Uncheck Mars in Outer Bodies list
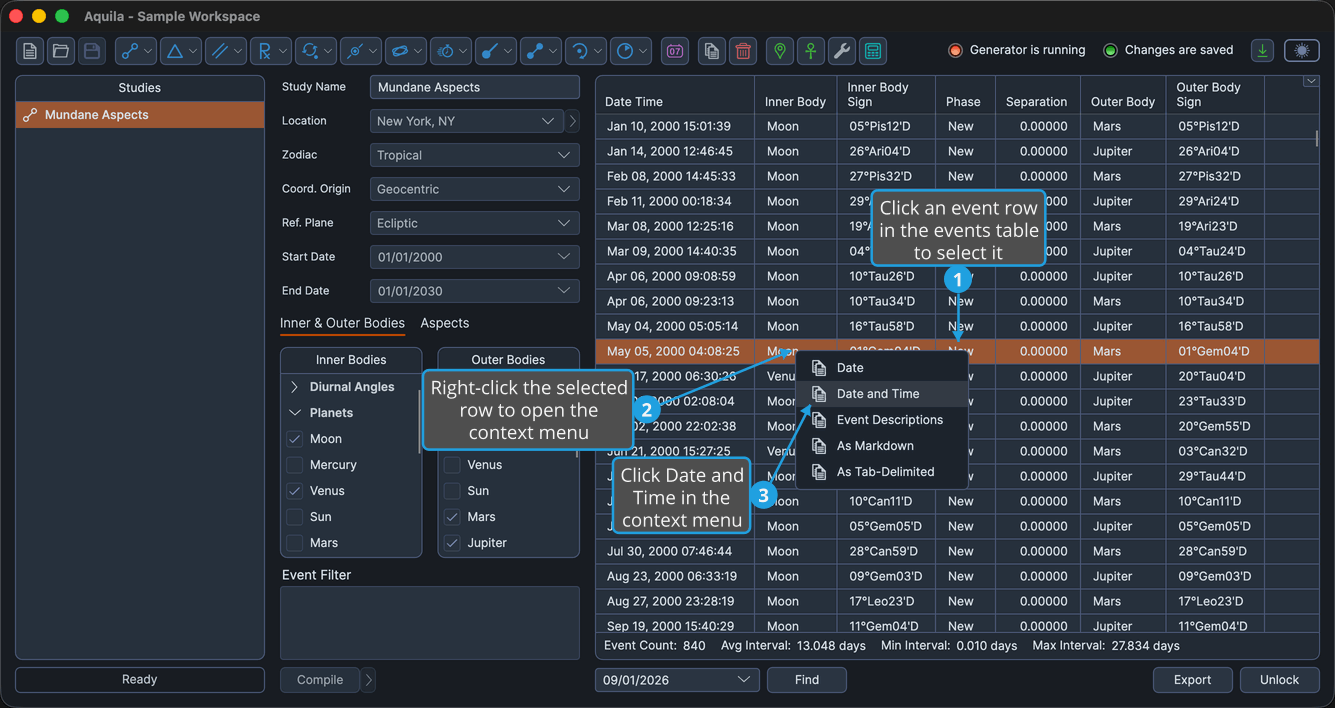The width and height of the screenshot is (1335, 708). pyautogui.click(x=452, y=517)
